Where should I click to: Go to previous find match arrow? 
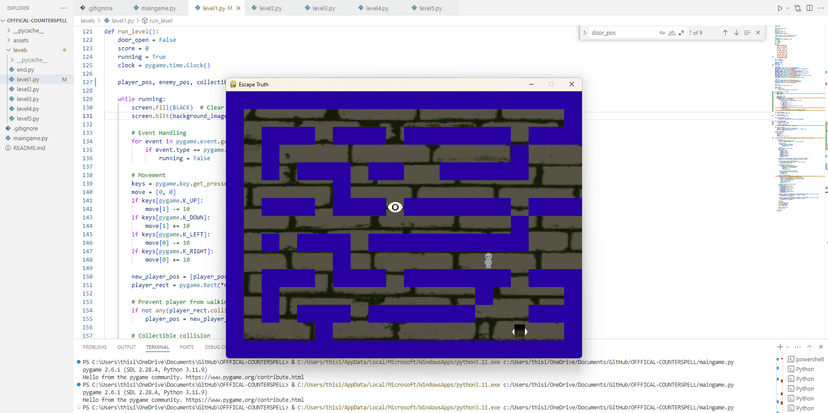pos(725,33)
